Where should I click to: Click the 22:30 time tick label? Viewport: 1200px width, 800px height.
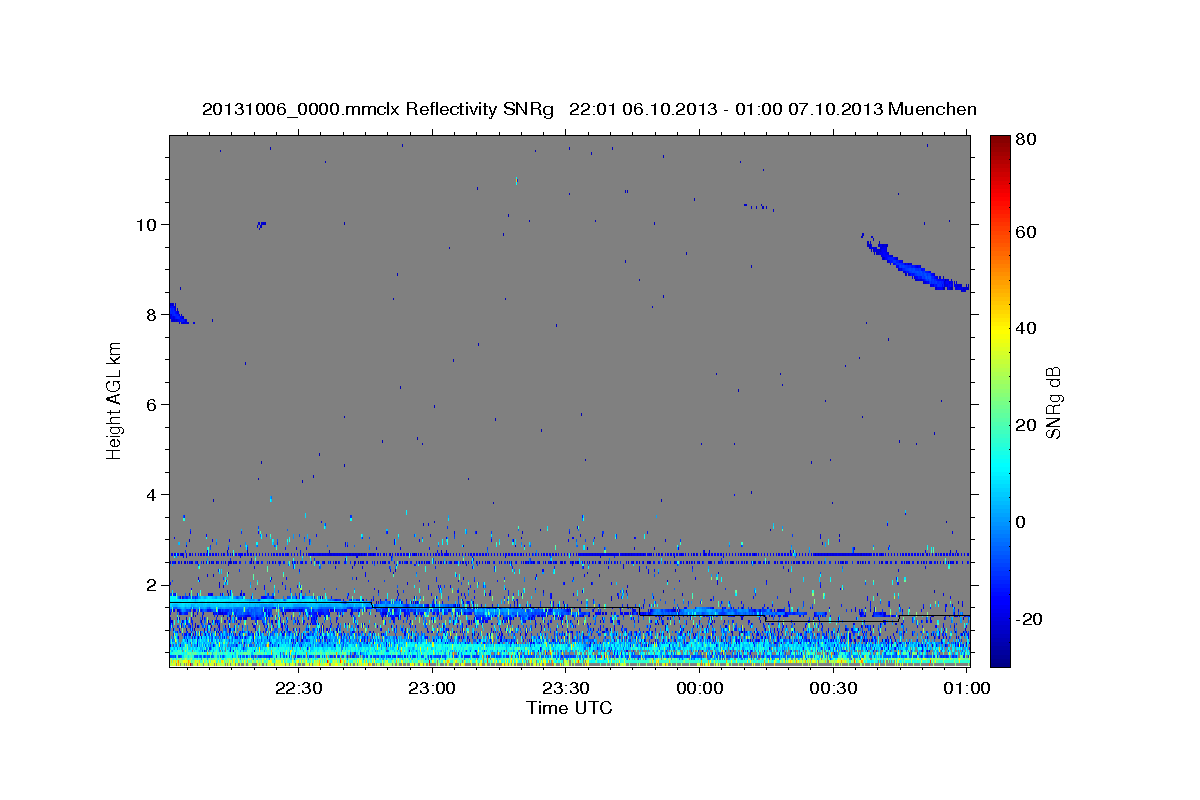298,688
